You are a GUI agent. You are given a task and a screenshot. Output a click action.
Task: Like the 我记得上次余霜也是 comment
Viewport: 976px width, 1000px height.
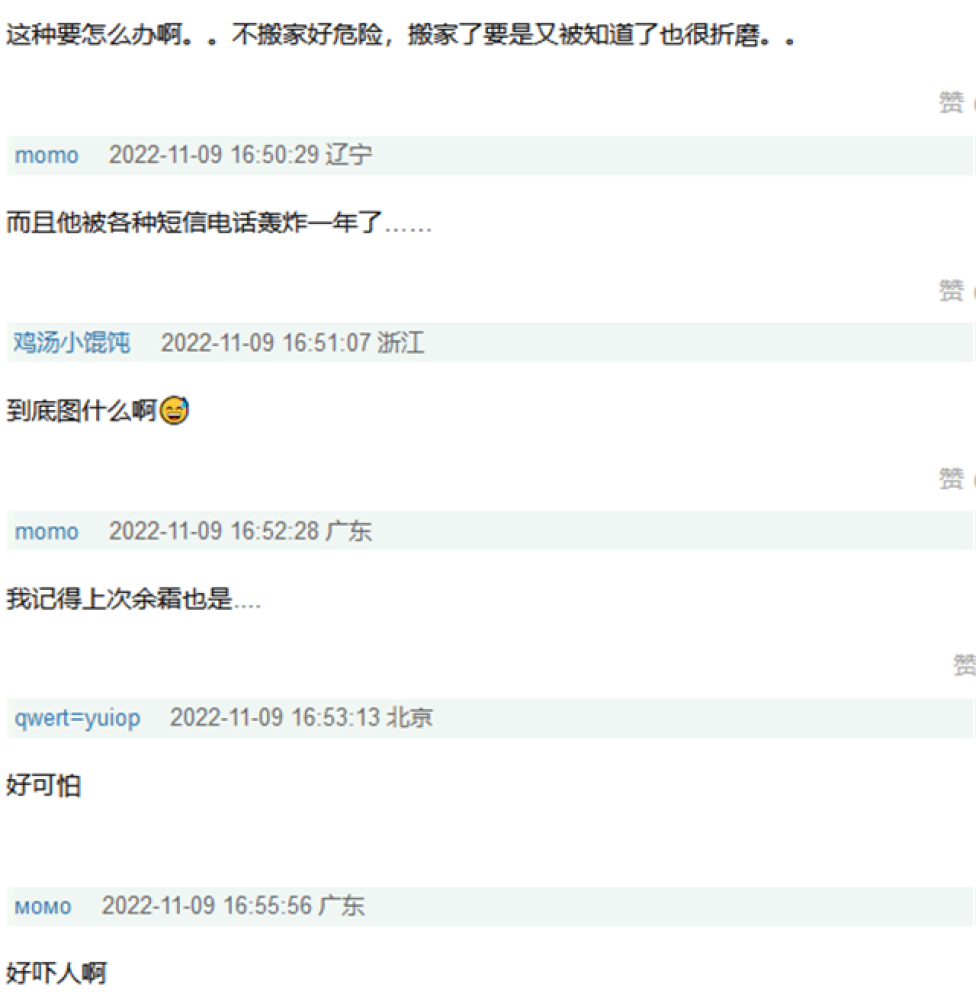pos(965,665)
